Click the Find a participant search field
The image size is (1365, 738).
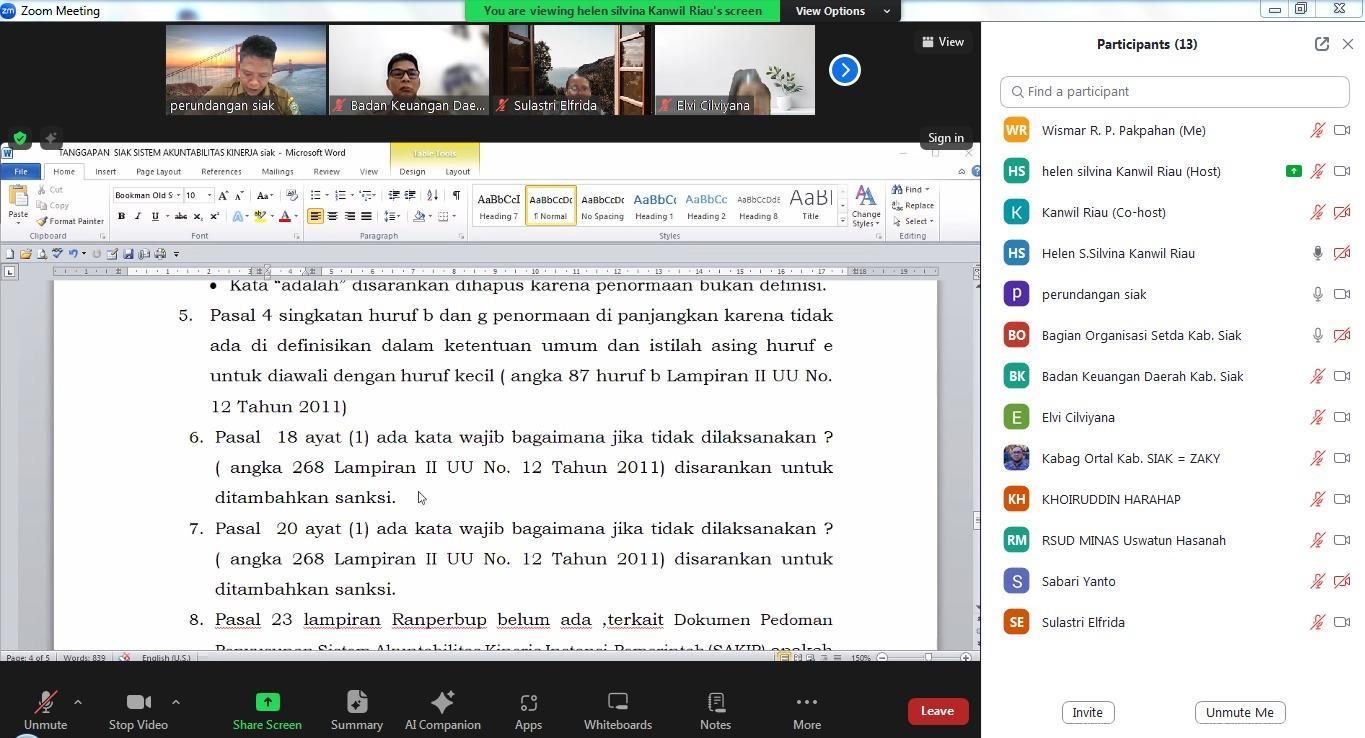point(1174,91)
